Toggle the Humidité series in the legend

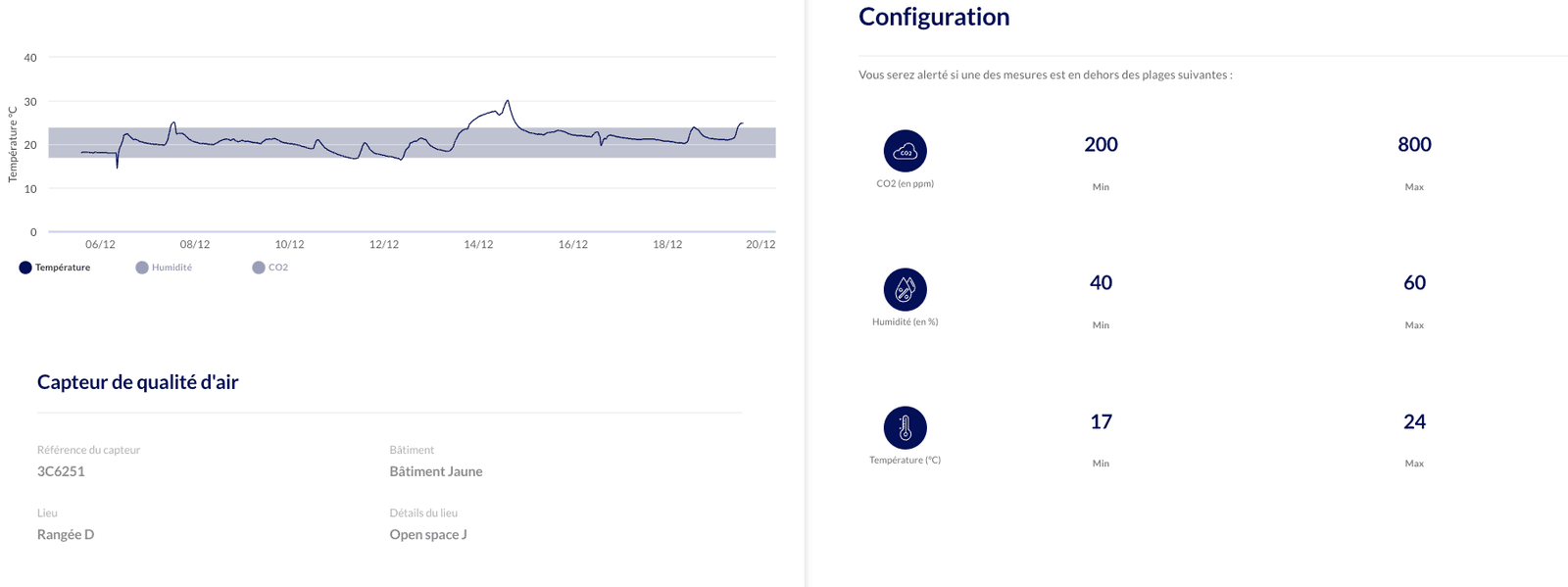[x=164, y=268]
